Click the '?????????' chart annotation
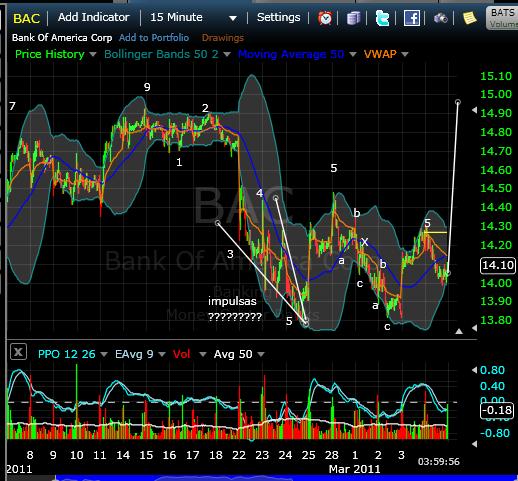Viewport: 518px width, 481px height. click(235, 316)
